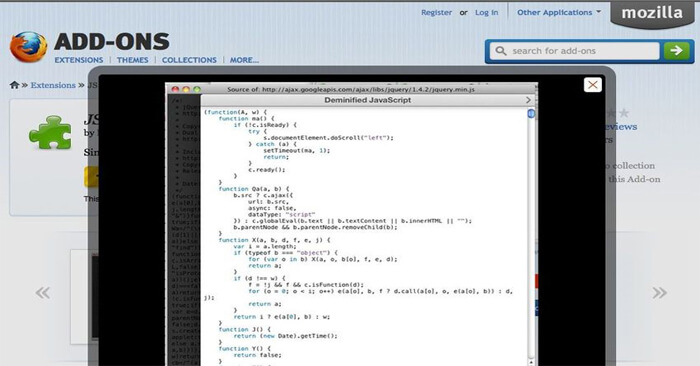Click the green puzzle piece add-on icon

click(x=50, y=132)
